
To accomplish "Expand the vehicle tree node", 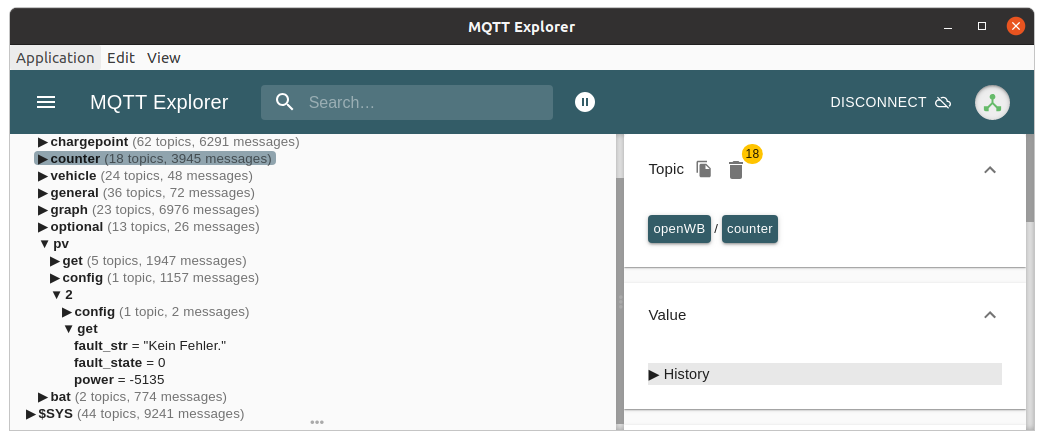I will point(43,176).
